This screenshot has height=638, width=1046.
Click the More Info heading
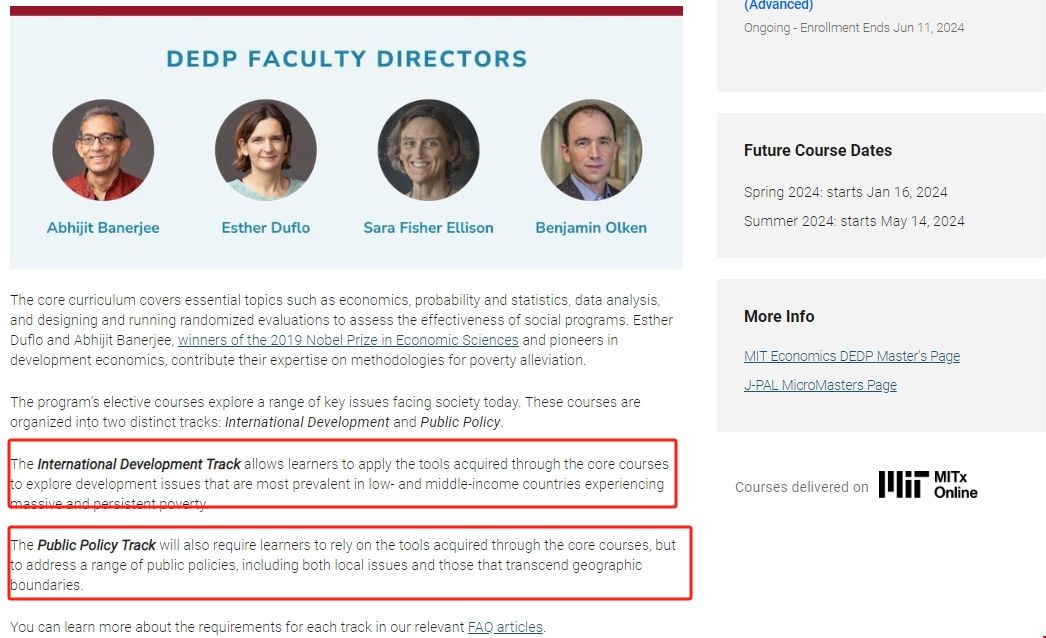coord(778,317)
